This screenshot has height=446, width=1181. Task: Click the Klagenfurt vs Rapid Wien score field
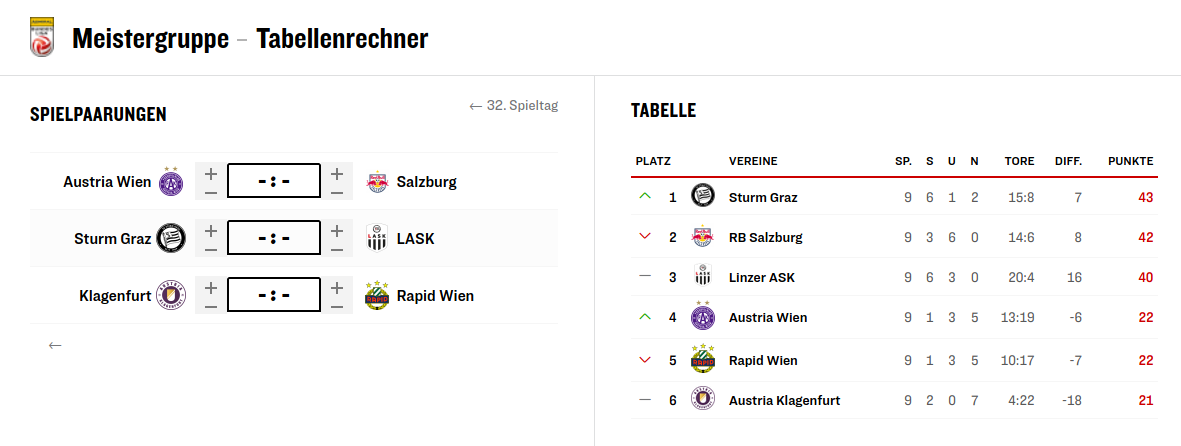[x=273, y=295]
